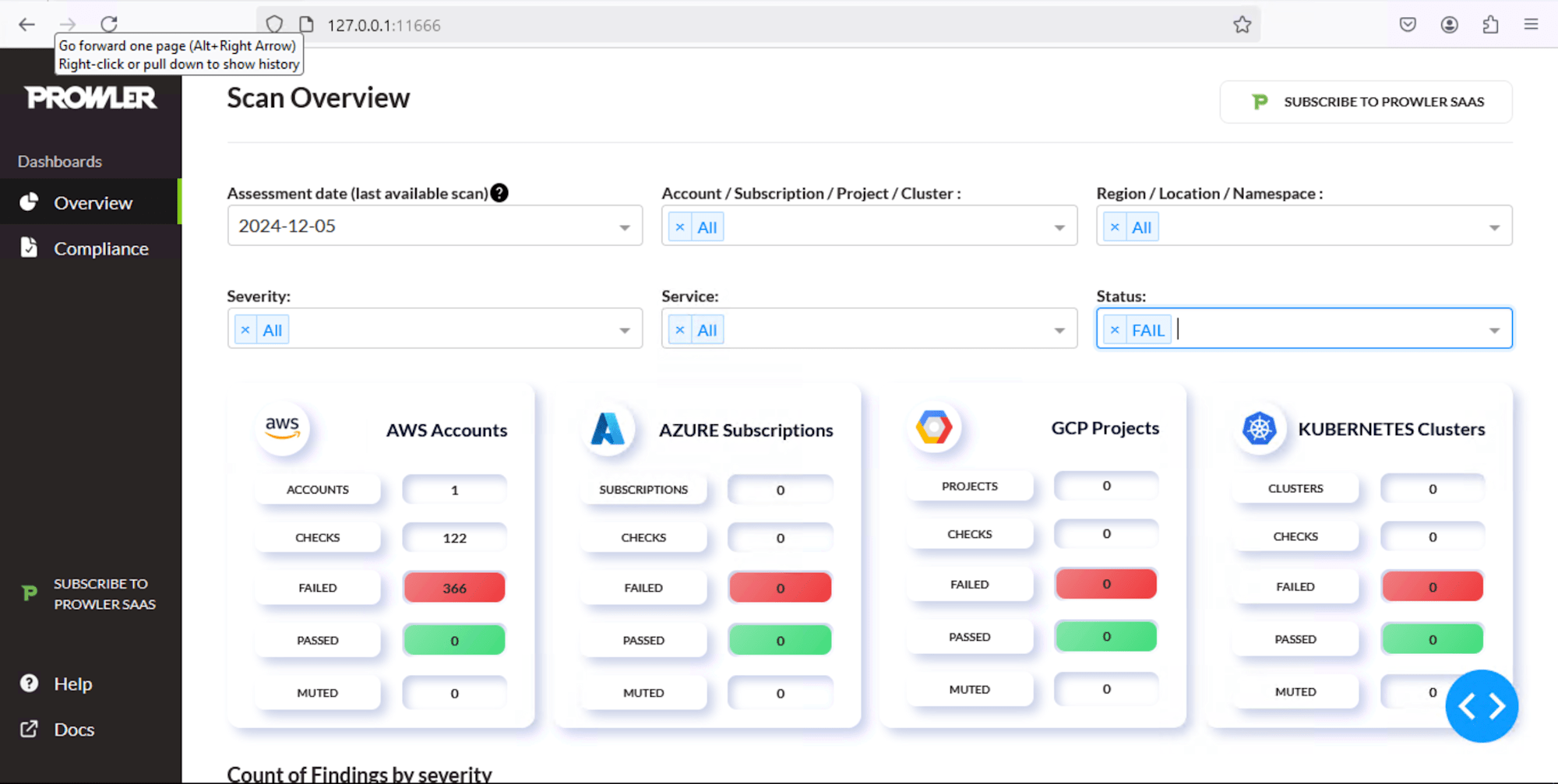Click the shield tracking protection icon

(274, 25)
